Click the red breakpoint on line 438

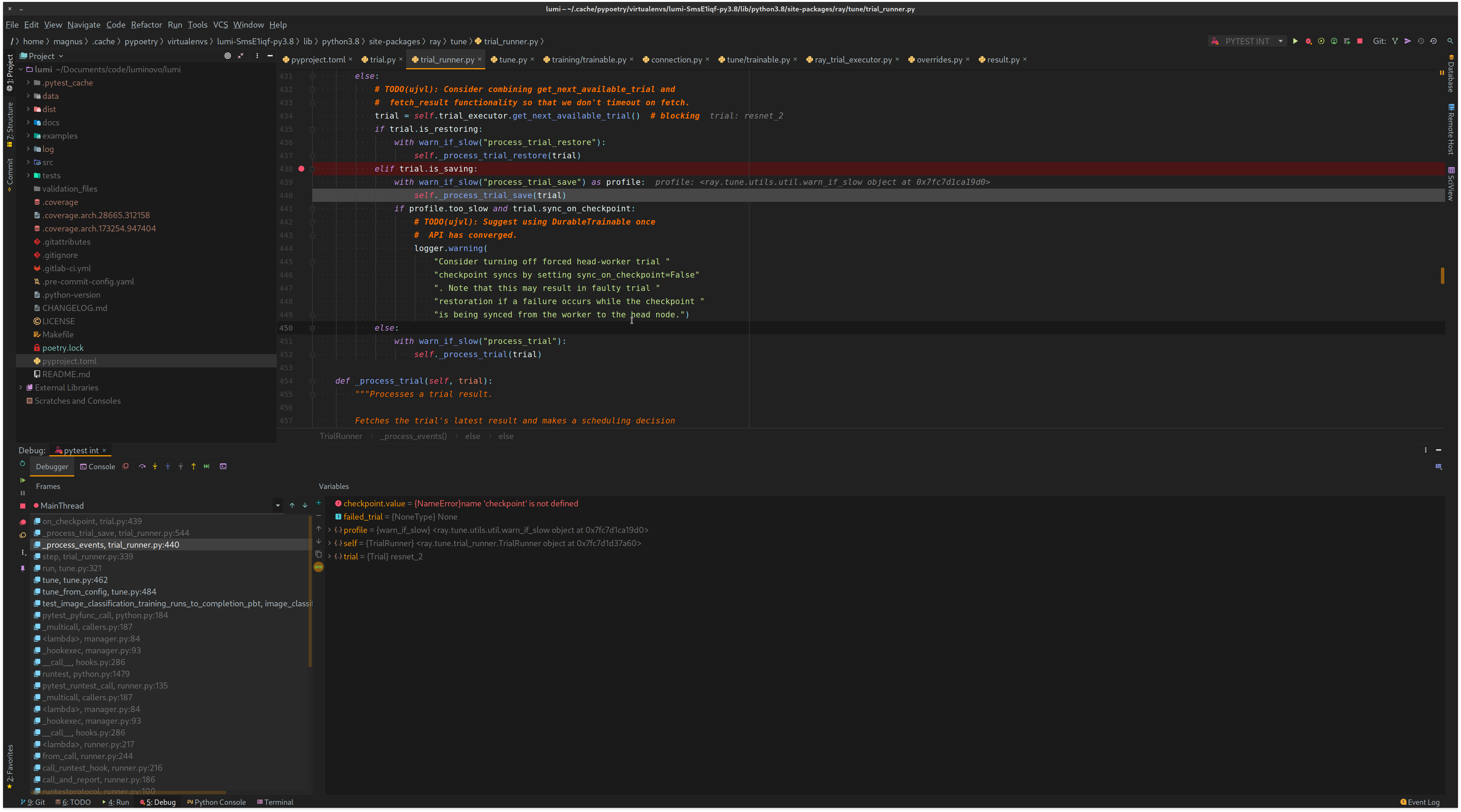point(301,169)
